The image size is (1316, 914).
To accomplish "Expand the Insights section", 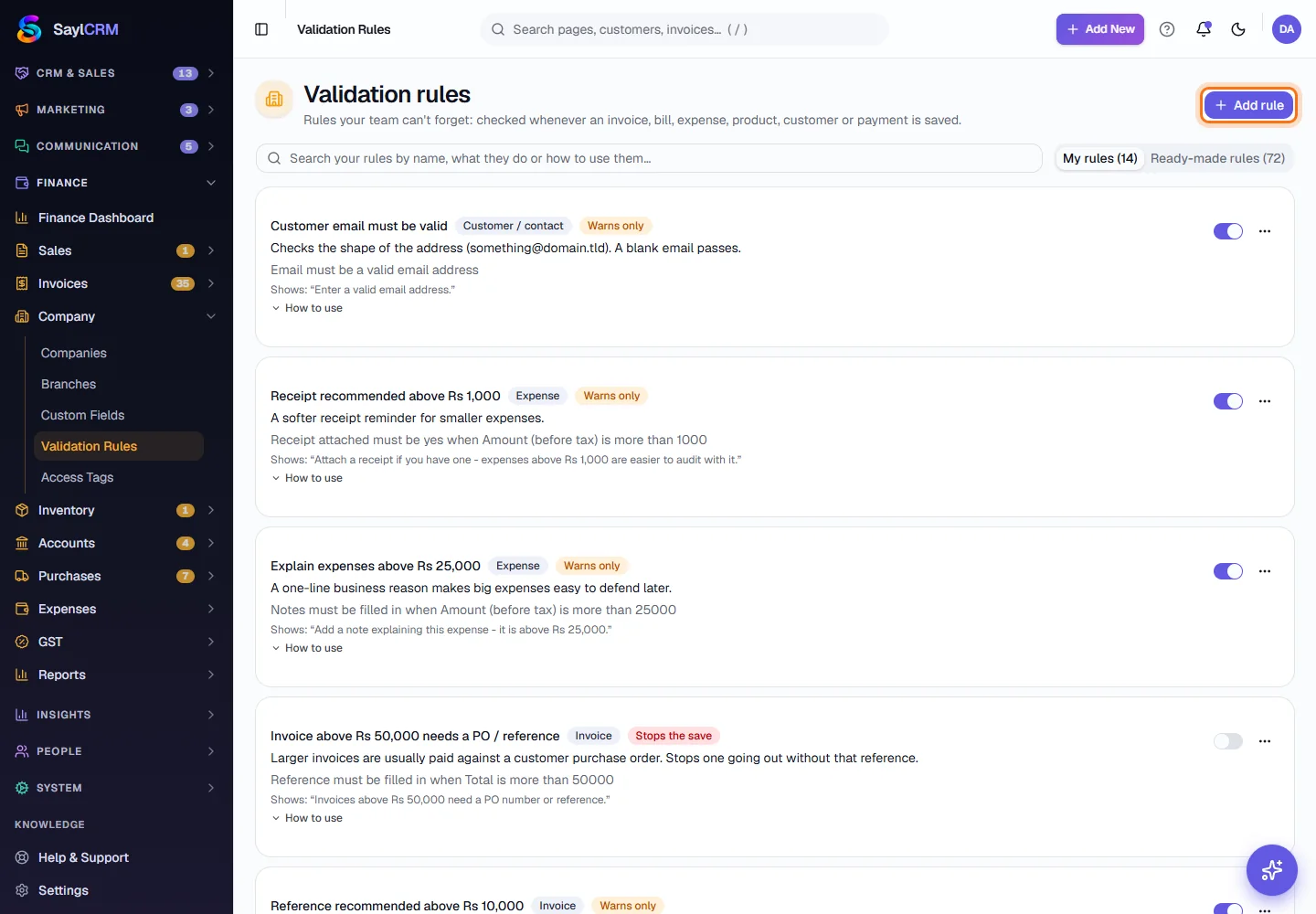I will click(116, 715).
